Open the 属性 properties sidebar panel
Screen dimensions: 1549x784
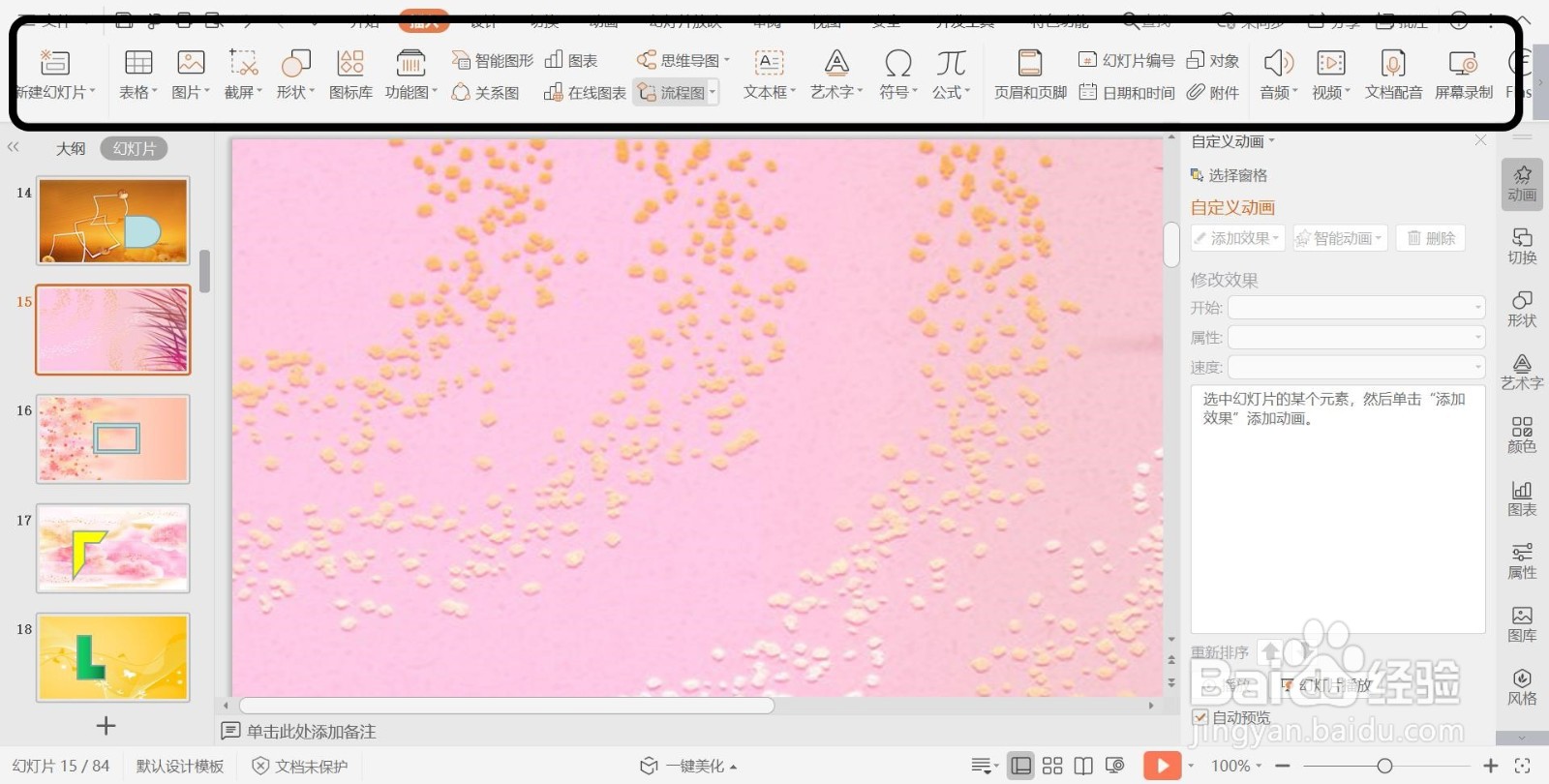pyautogui.click(x=1522, y=560)
